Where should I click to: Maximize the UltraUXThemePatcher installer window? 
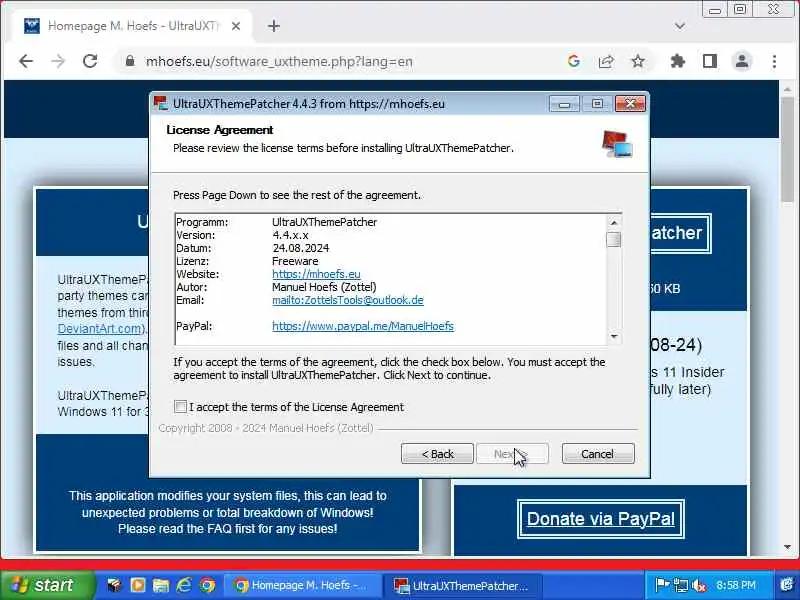pos(597,104)
